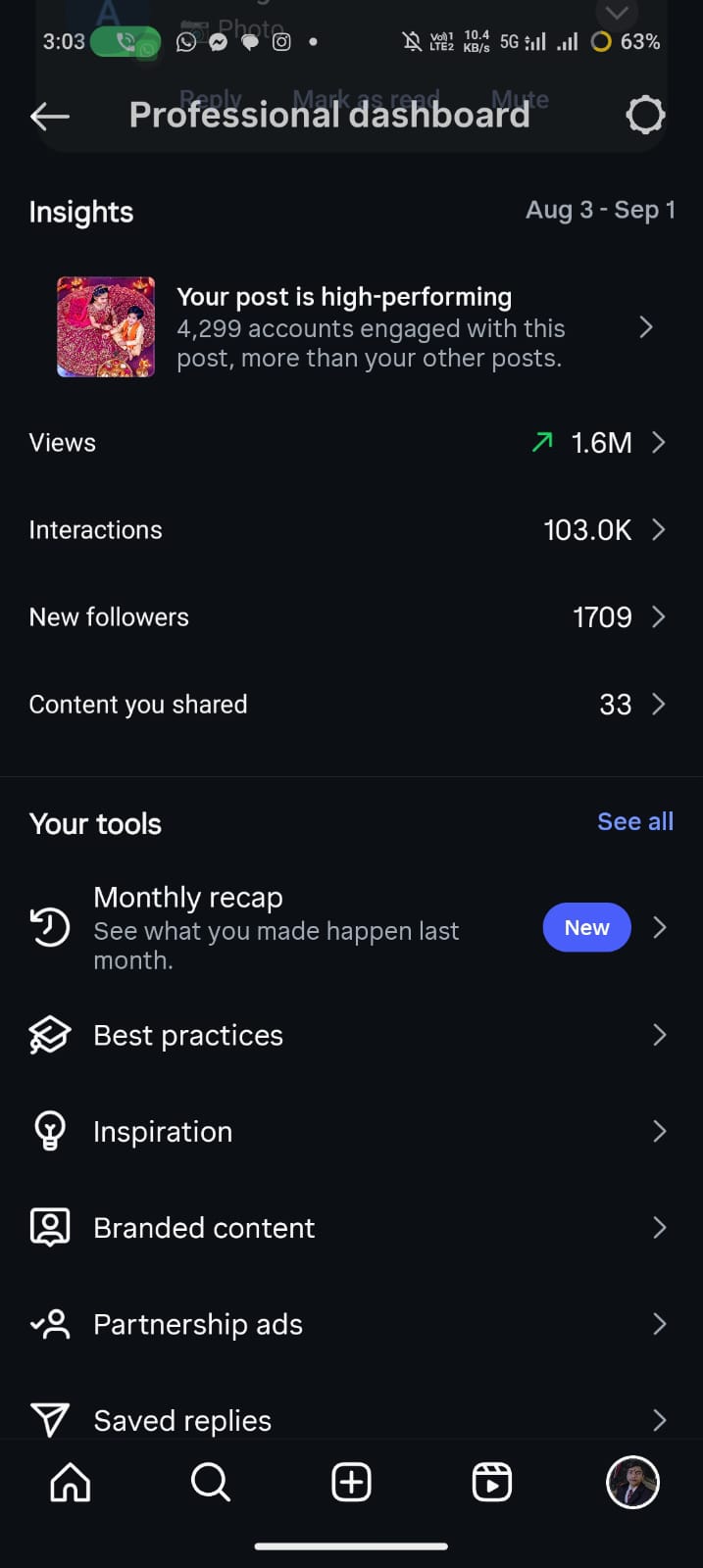This screenshot has width=703, height=1568.
Task: Tap the Saved replies paper-plane icon
Action: 50,1420
